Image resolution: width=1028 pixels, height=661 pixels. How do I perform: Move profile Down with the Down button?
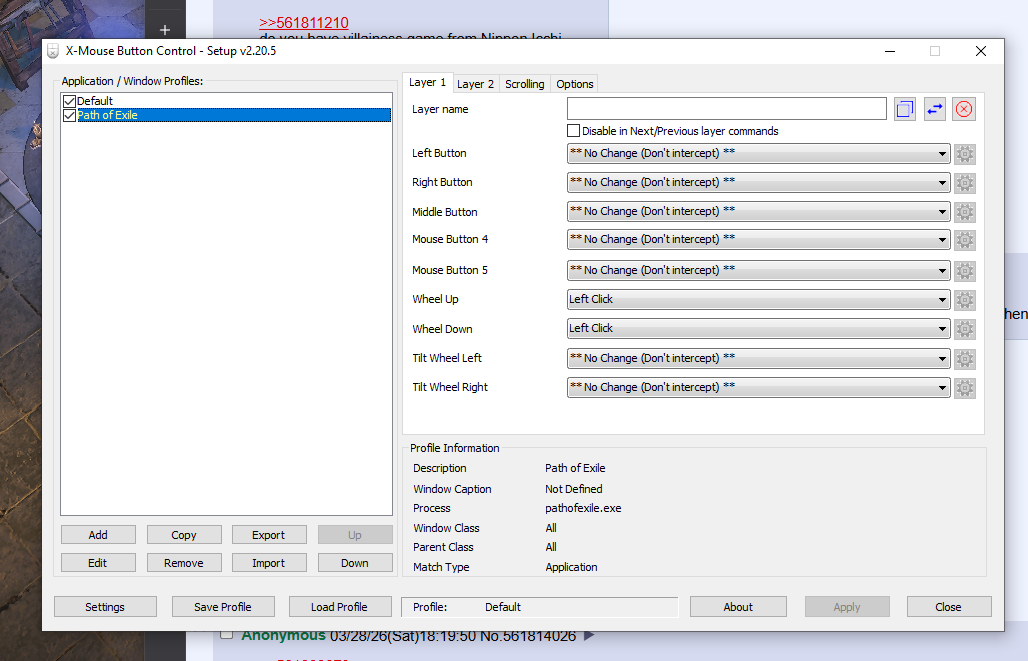[355, 563]
